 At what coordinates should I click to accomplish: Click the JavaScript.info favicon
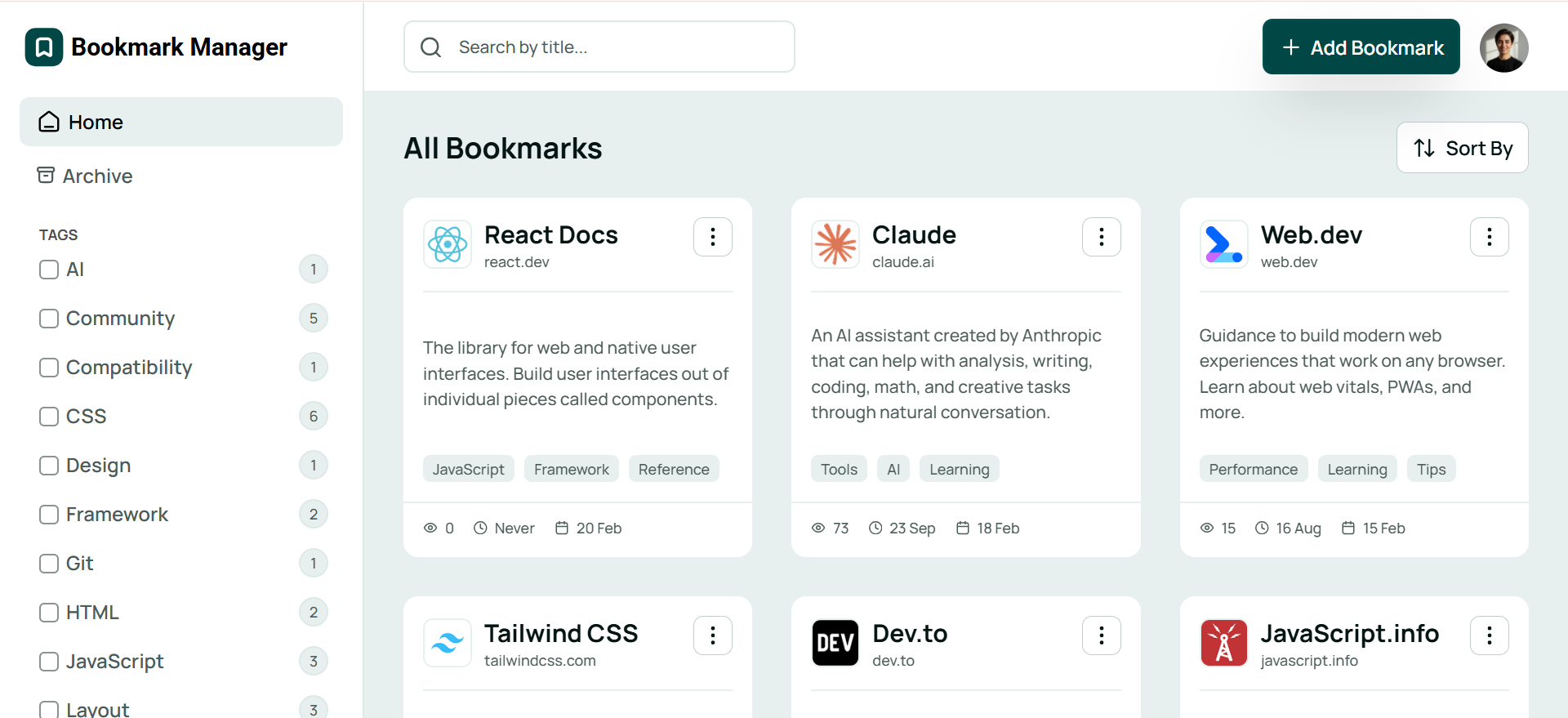(1223, 643)
